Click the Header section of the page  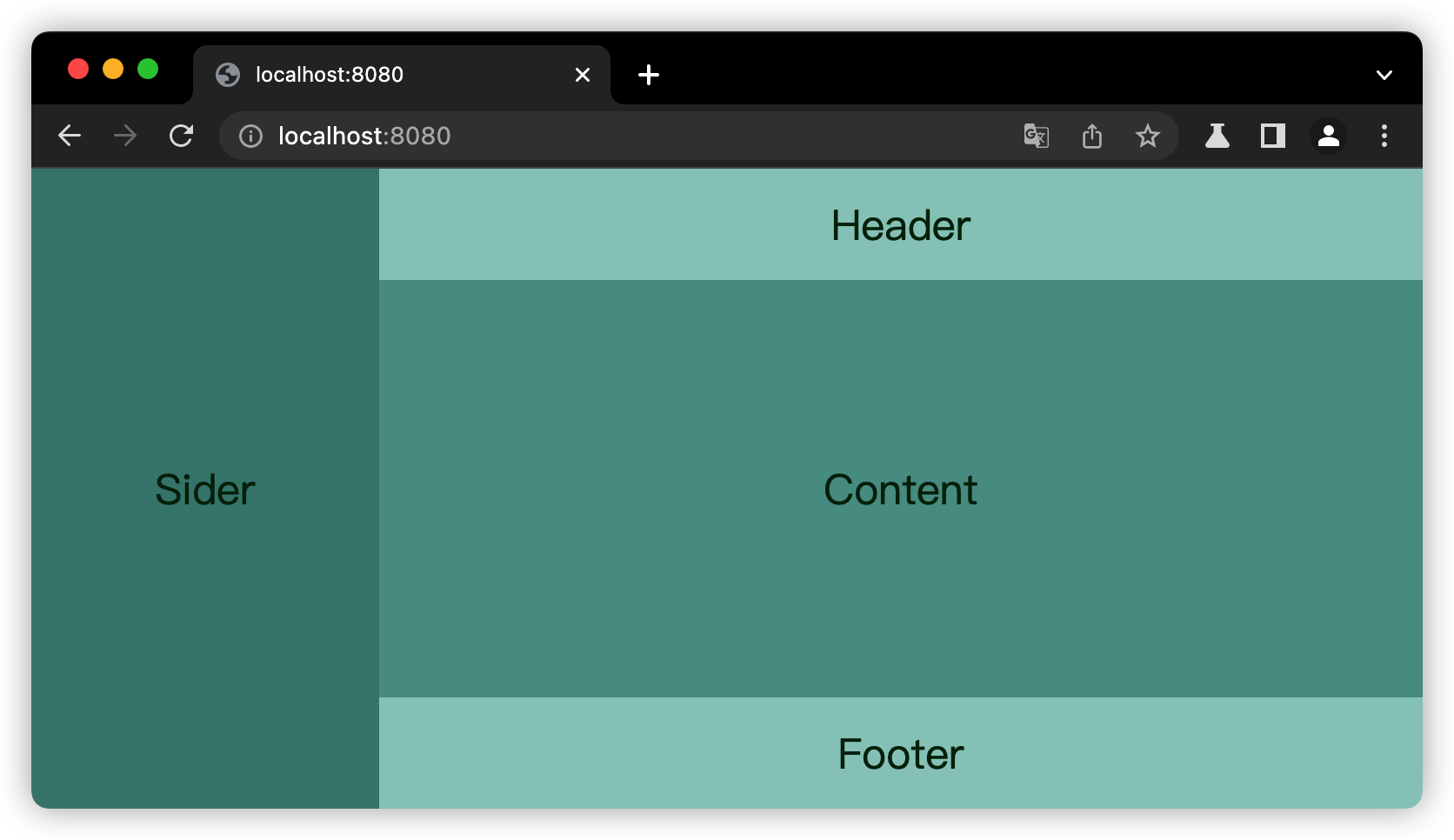pos(901,225)
